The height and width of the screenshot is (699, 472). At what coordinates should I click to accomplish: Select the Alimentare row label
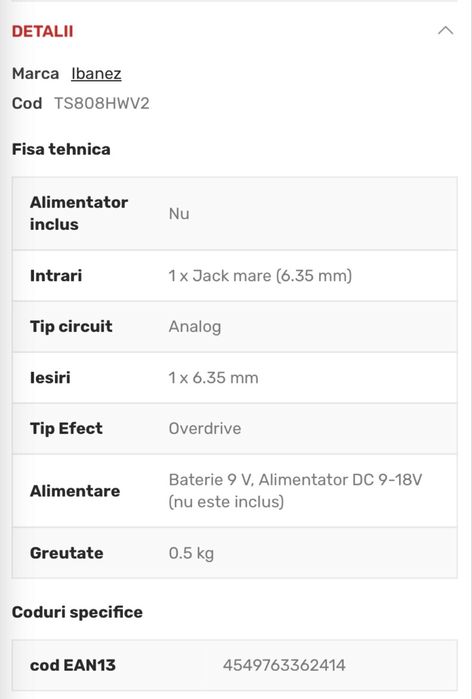point(75,491)
